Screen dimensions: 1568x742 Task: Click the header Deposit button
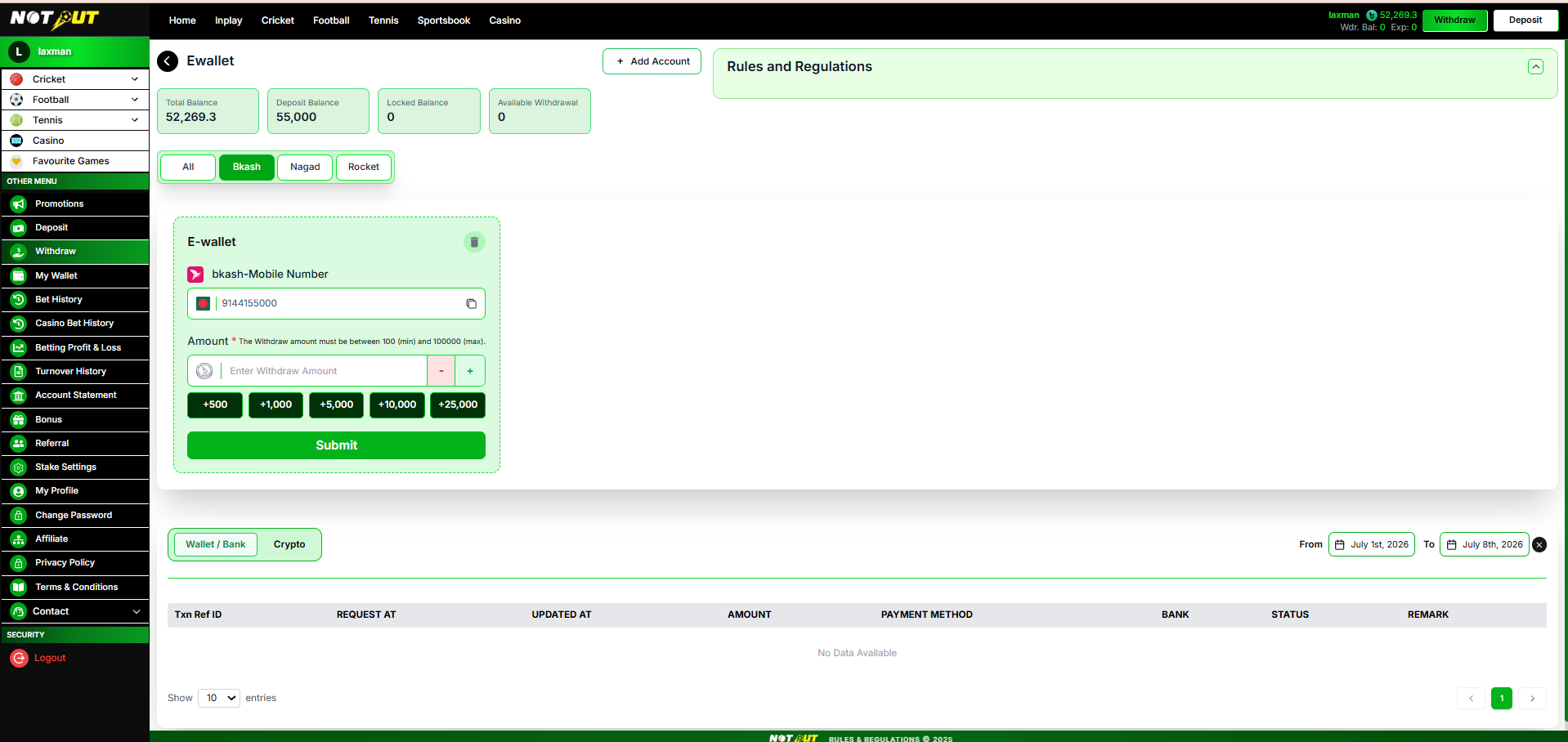[1525, 20]
